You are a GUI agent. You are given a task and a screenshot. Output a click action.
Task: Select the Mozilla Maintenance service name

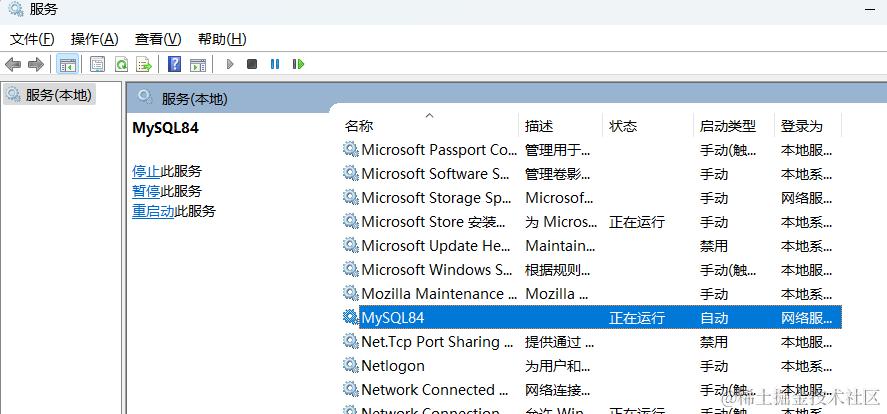click(439, 294)
